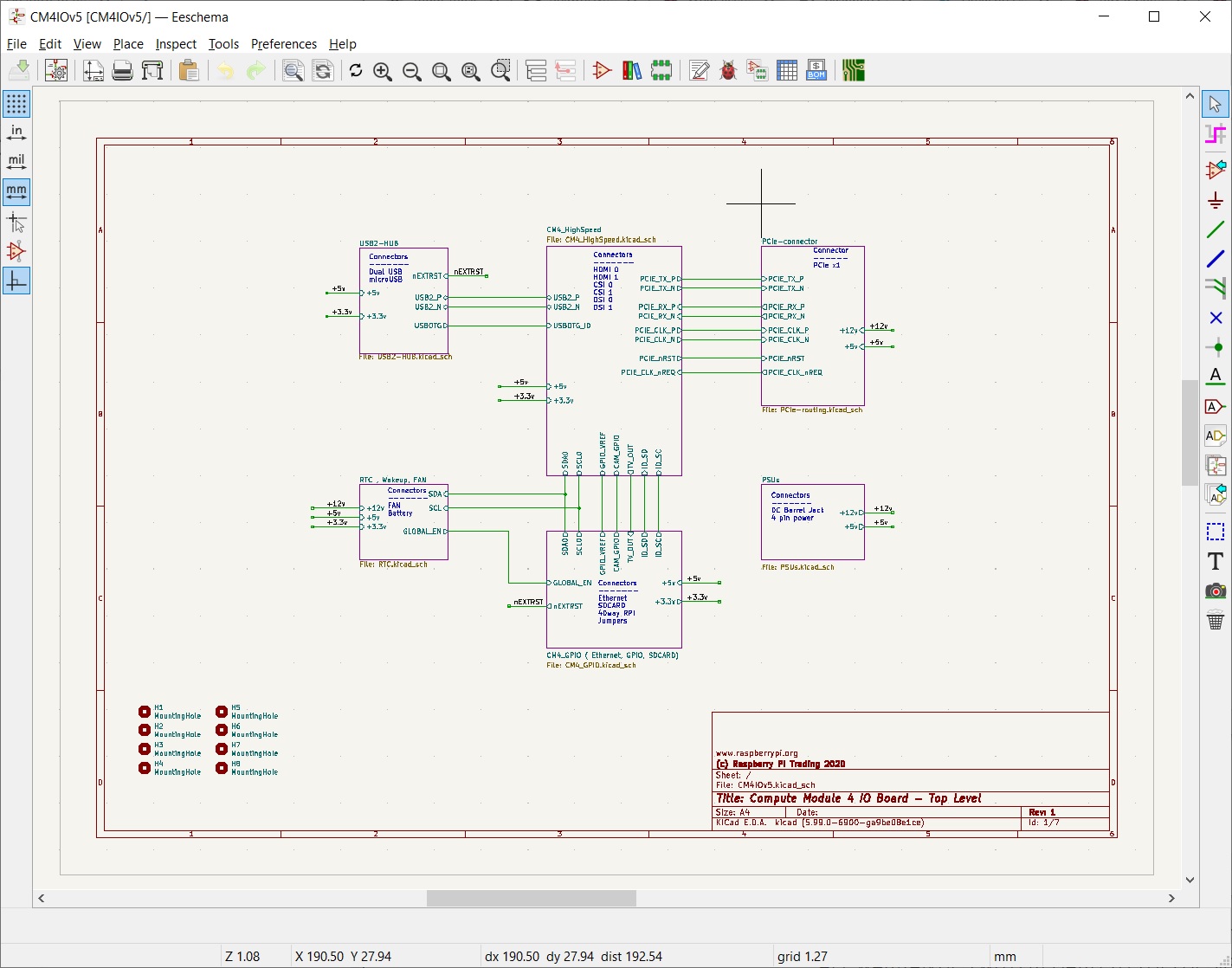Open the symbol fields table

(x=787, y=70)
